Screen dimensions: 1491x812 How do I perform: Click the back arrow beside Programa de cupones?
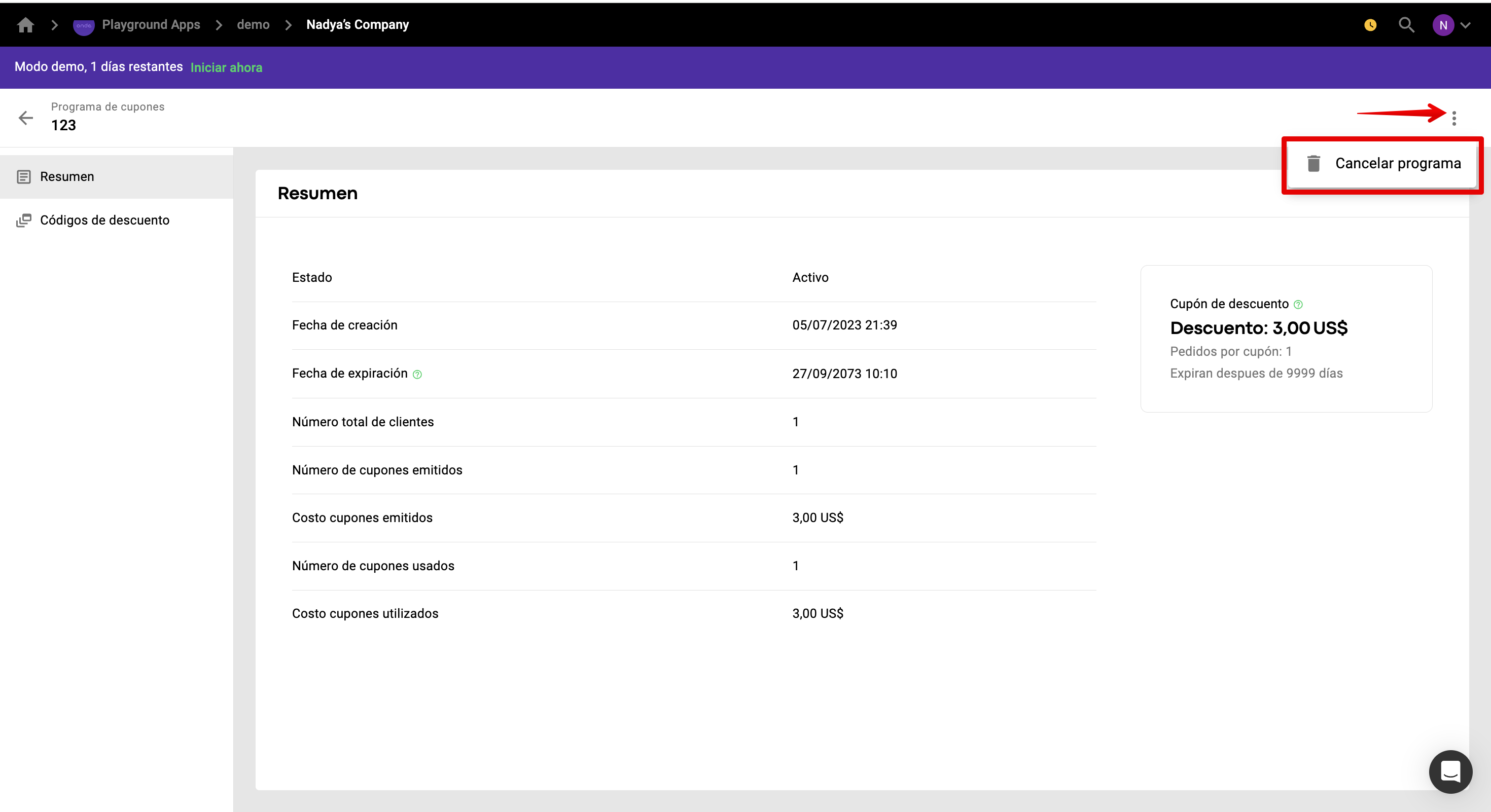point(25,118)
